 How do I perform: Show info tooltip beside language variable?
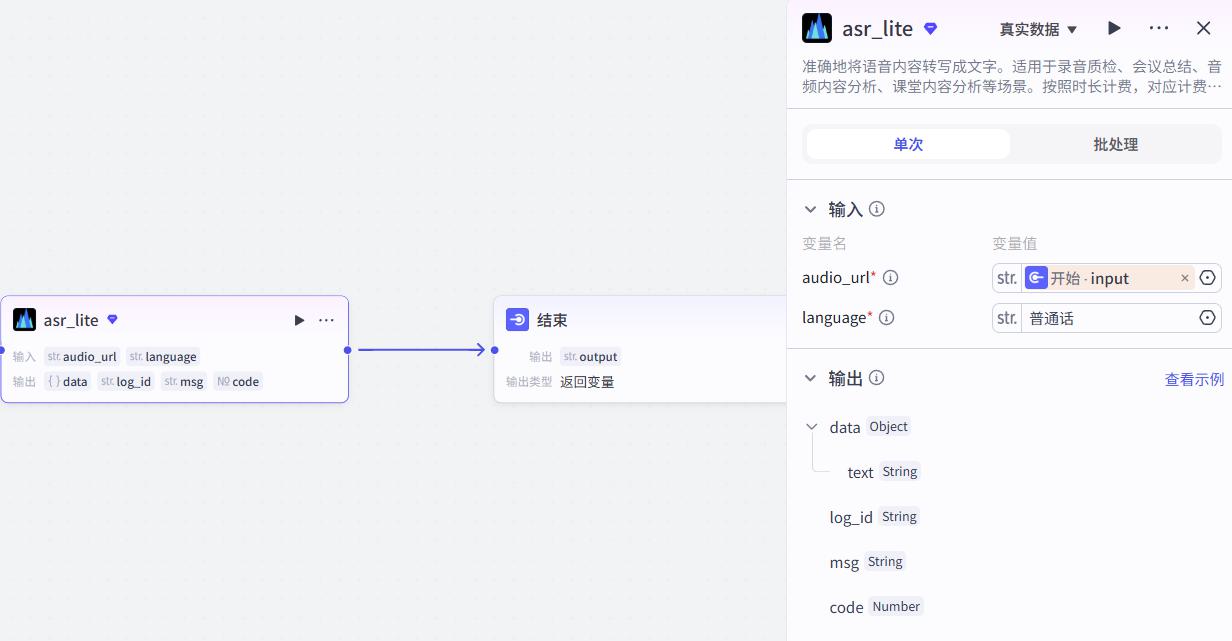(x=886, y=318)
